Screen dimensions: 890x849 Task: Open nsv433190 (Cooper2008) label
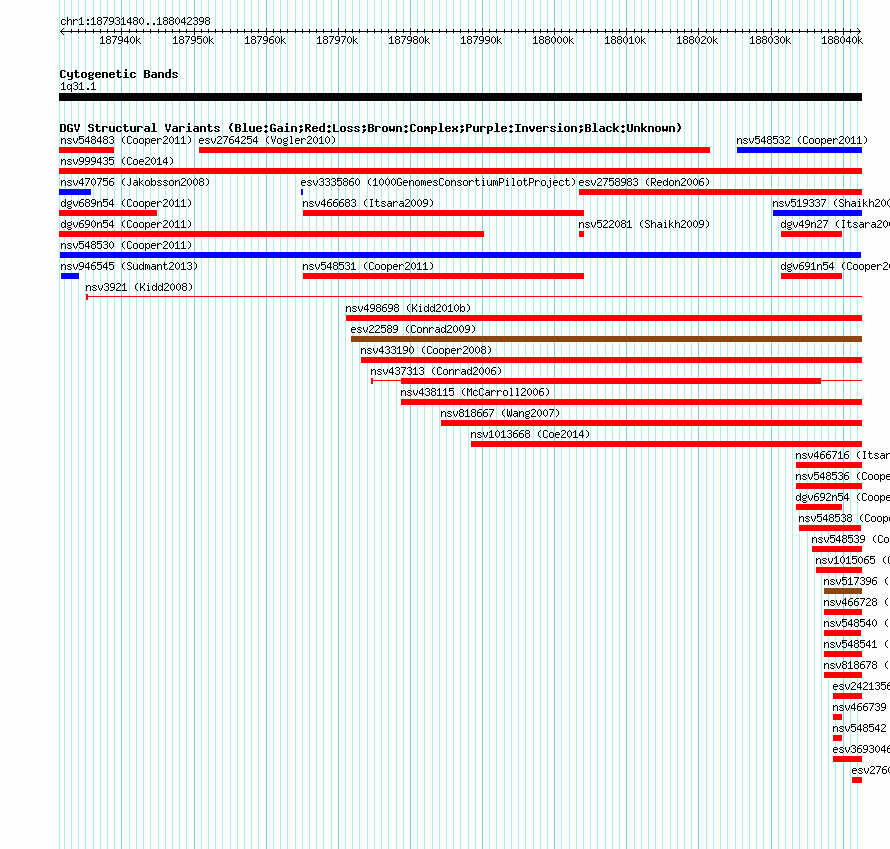tap(426, 350)
